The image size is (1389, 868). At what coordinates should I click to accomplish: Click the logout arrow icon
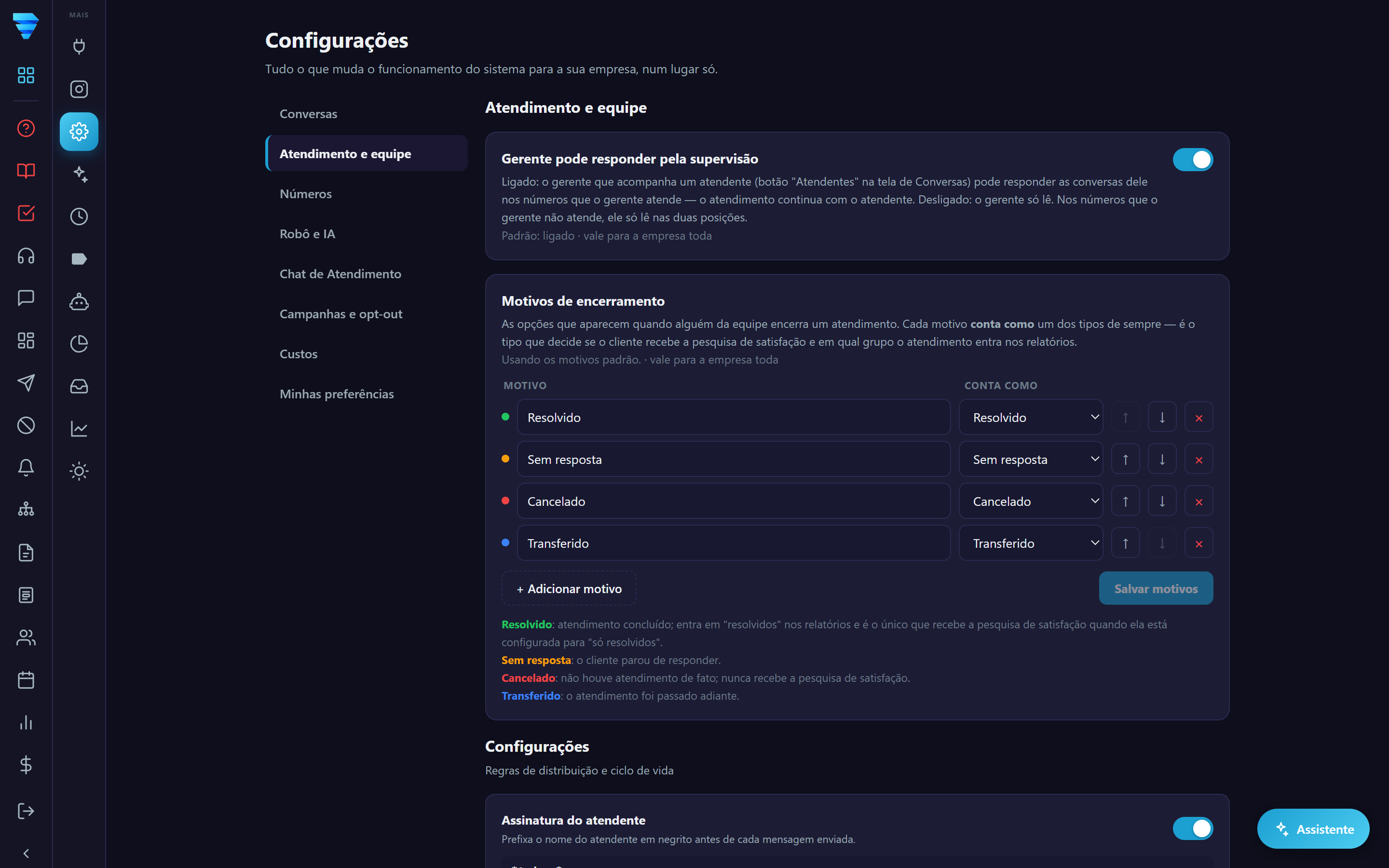(26, 811)
